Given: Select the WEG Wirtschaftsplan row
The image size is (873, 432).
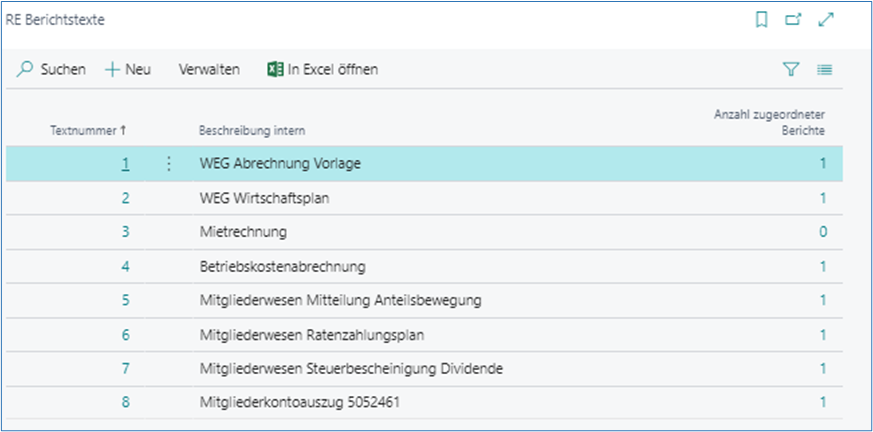Looking at the screenshot, I should (x=264, y=198).
